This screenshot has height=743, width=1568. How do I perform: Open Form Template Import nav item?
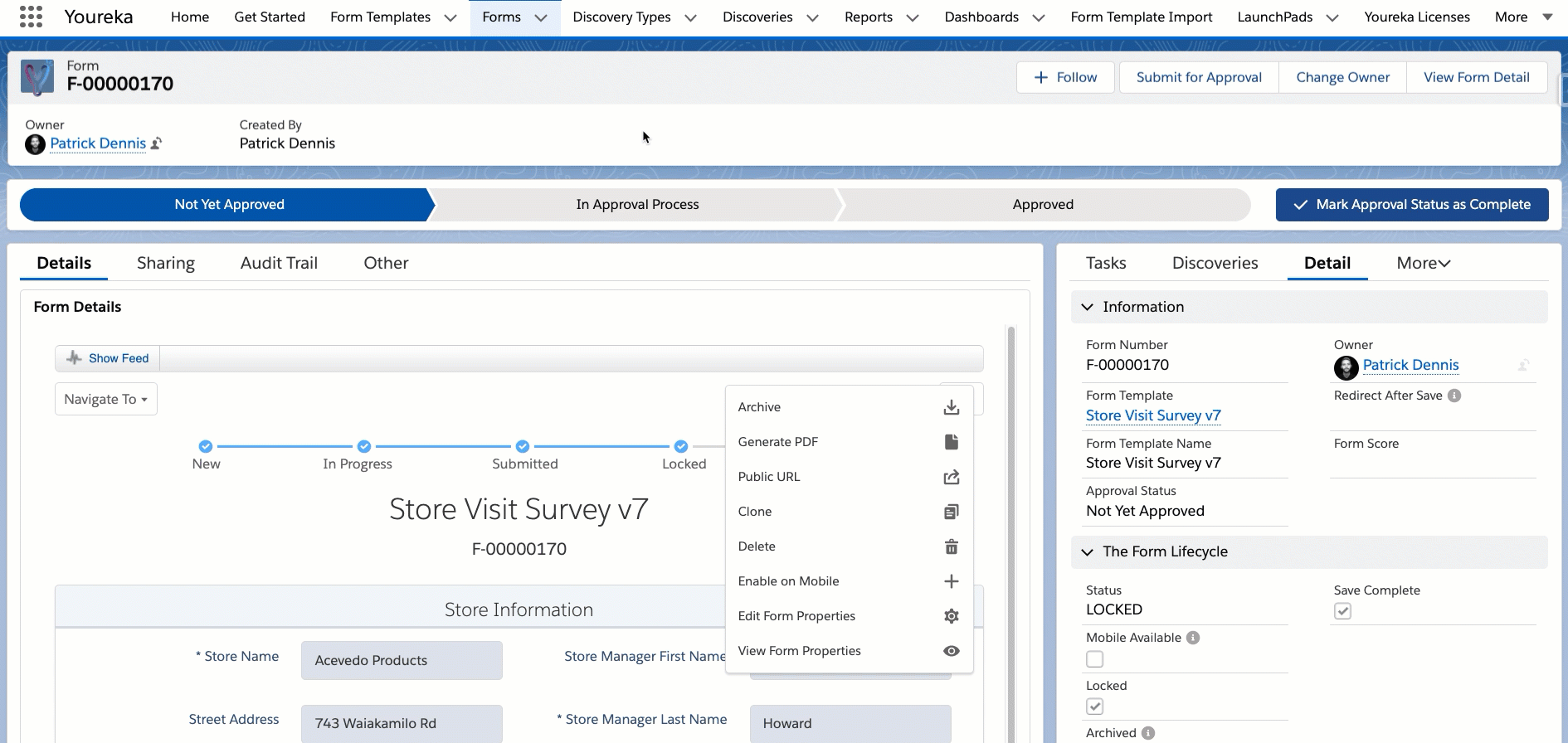[x=1142, y=17]
